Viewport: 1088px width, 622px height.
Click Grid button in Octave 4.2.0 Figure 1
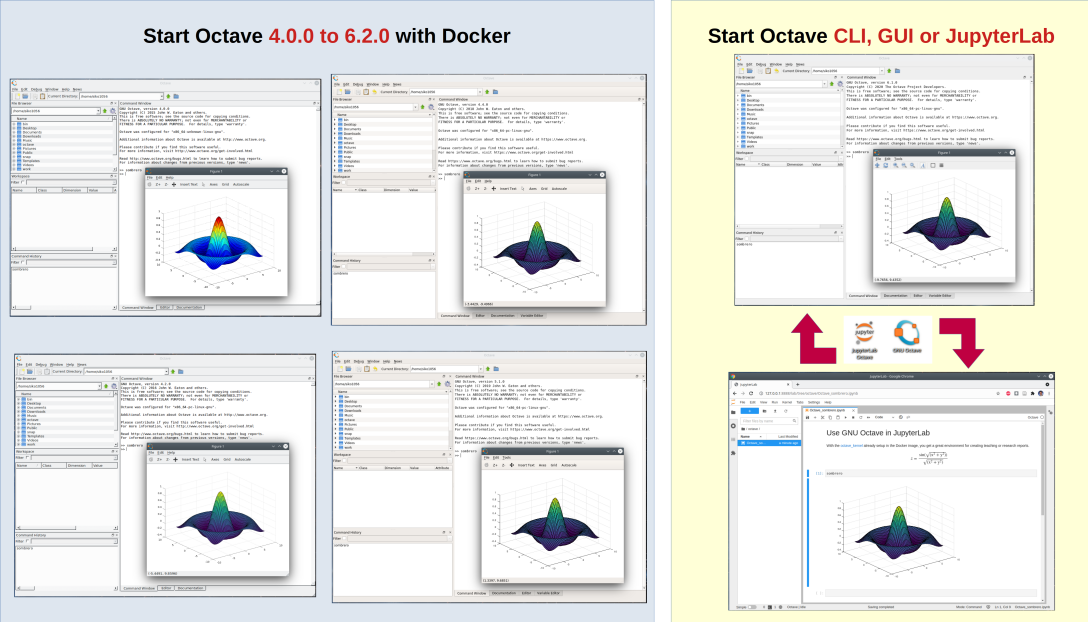click(227, 460)
